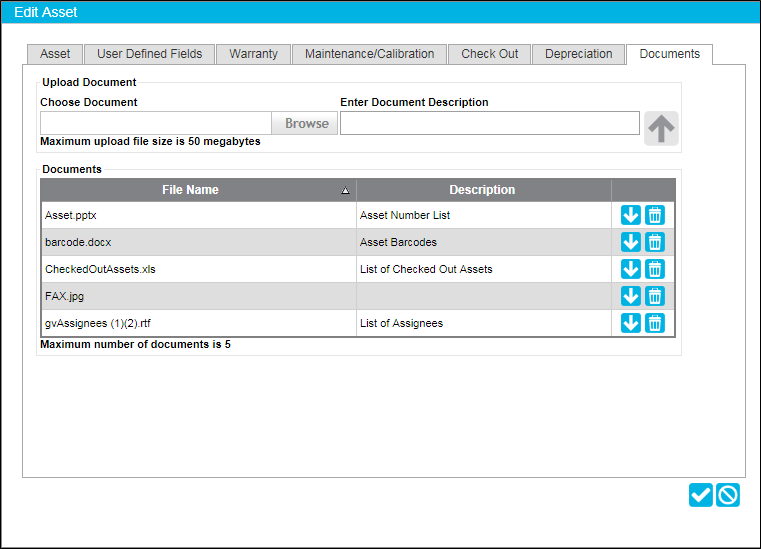Download the barcode.docx file
The width and height of the screenshot is (761, 549).
(630, 242)
